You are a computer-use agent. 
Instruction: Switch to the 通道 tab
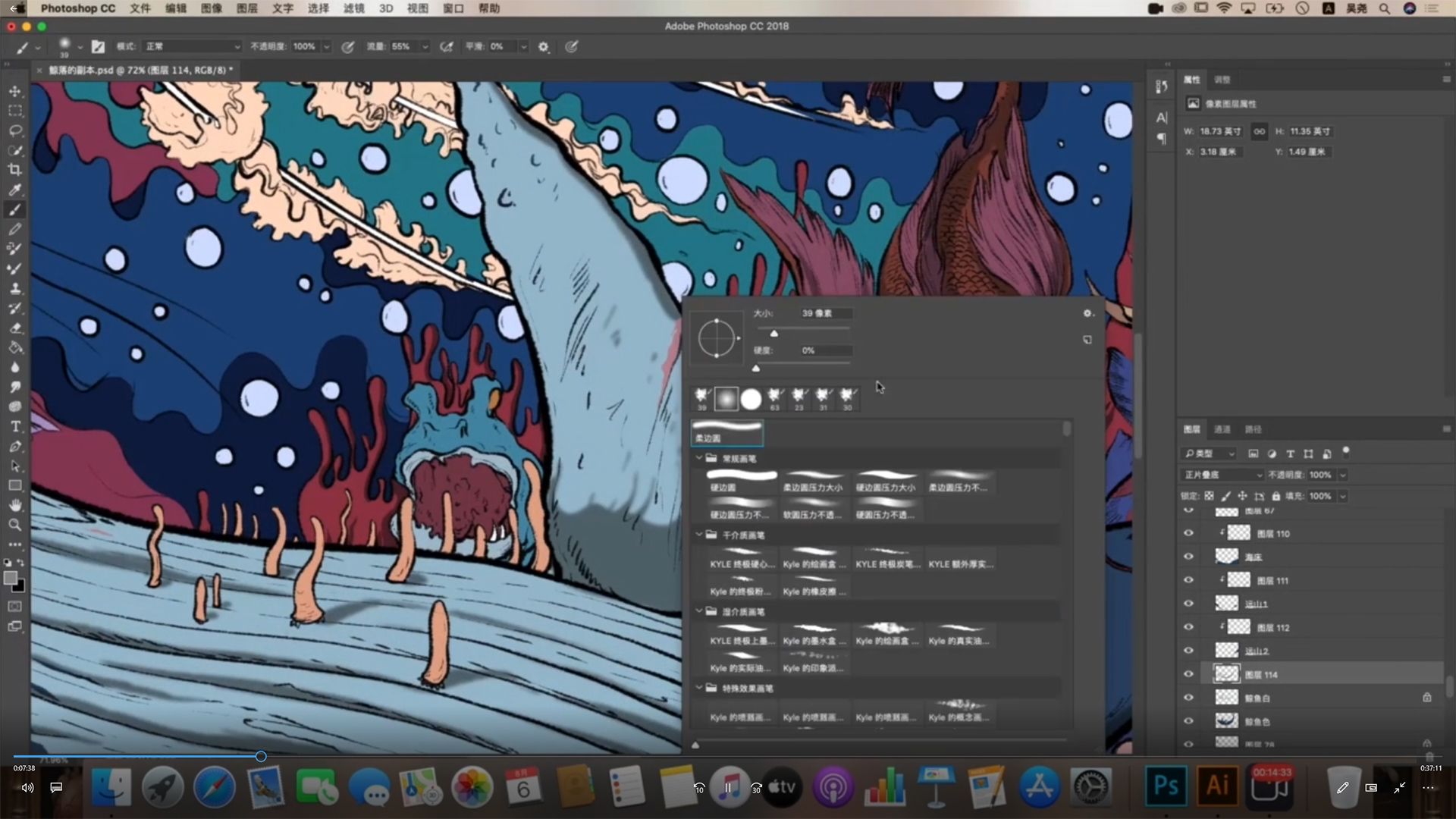tap(1222, 429)
